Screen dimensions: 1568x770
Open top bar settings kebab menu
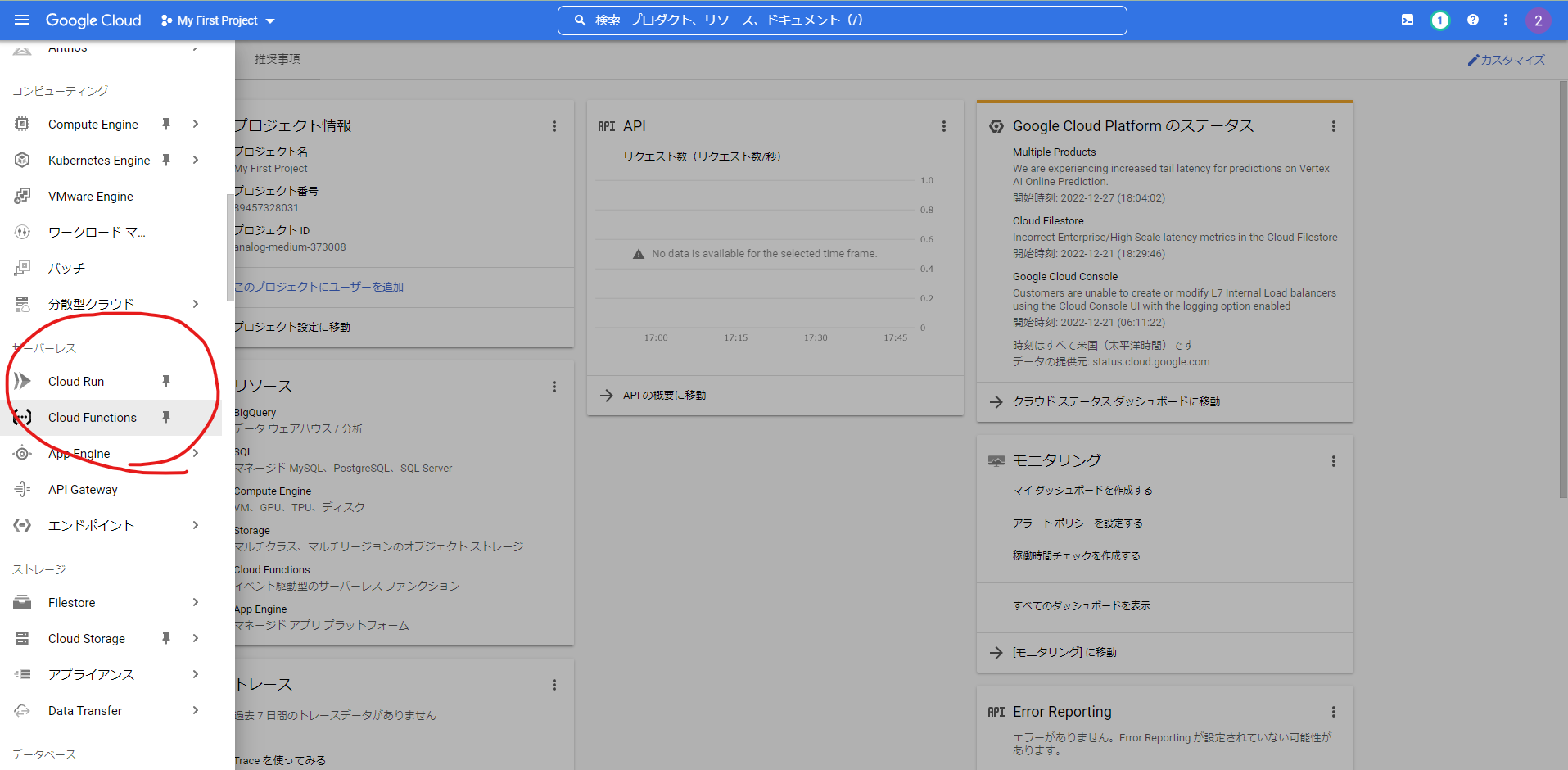click(1506, 20)
